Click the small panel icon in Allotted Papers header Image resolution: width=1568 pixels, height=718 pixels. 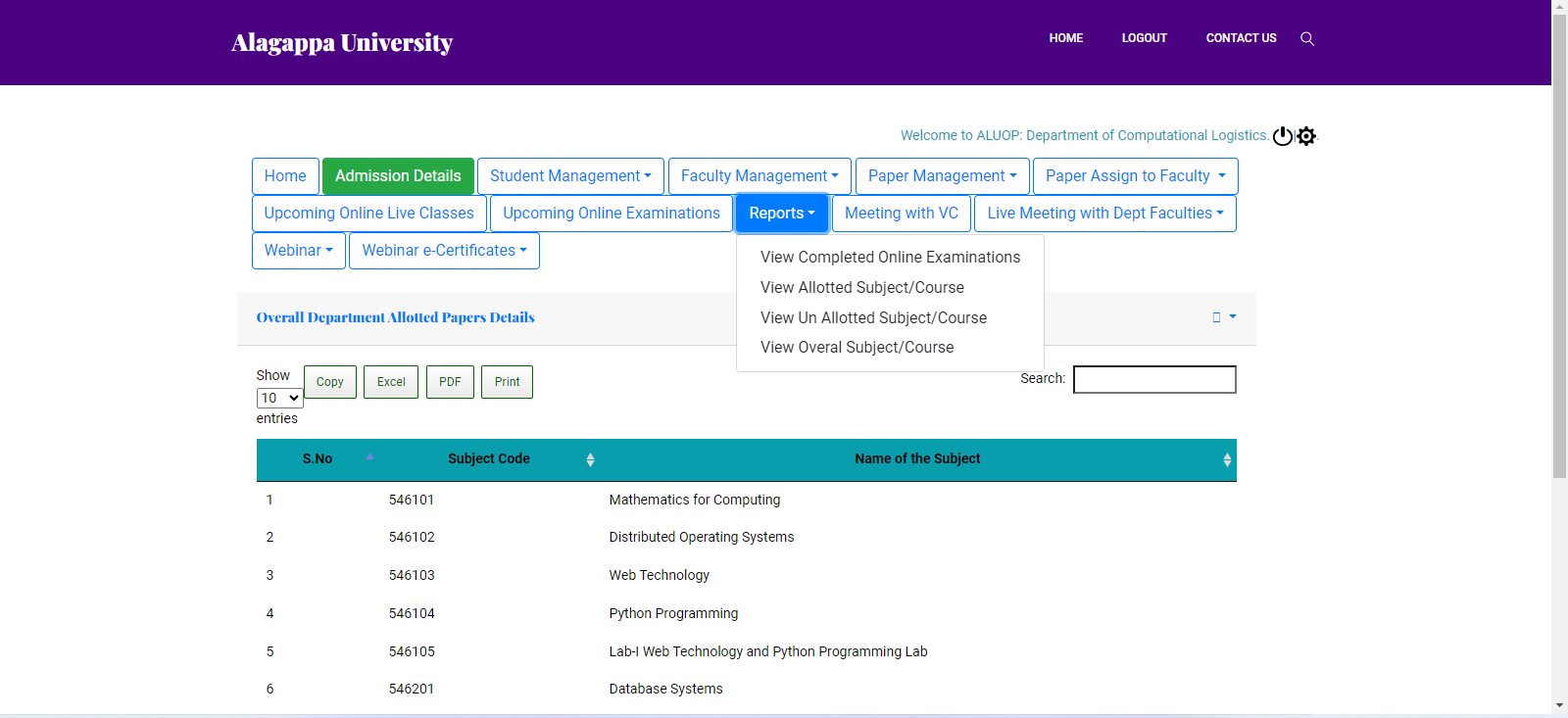click(x=1216, y=317)
